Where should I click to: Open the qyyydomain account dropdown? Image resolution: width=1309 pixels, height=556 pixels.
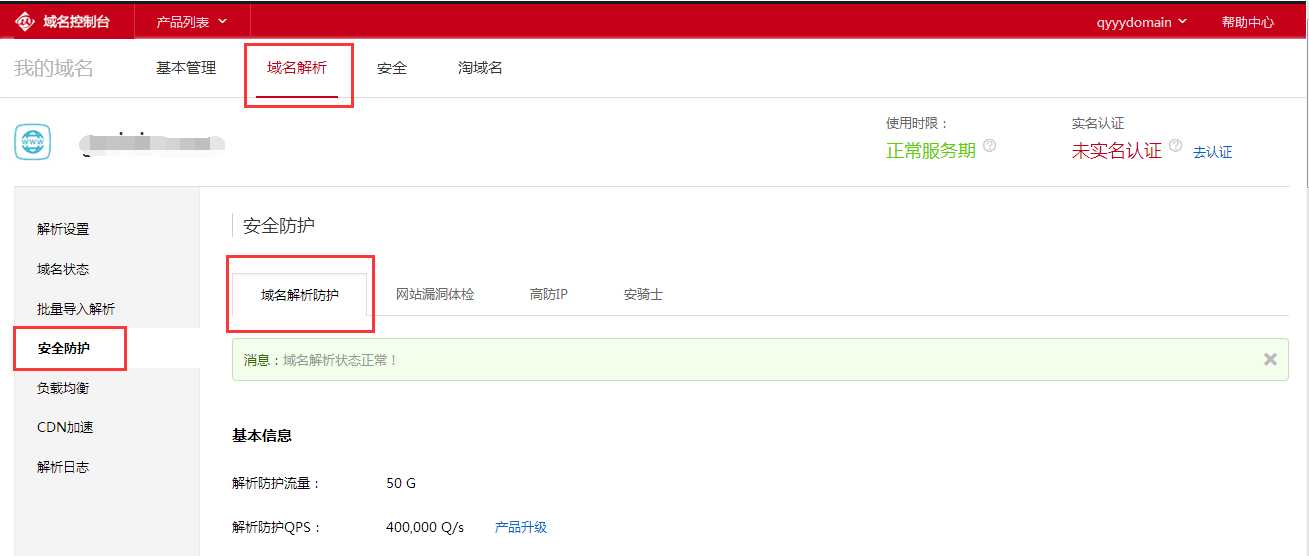(x=1141, y=22)
